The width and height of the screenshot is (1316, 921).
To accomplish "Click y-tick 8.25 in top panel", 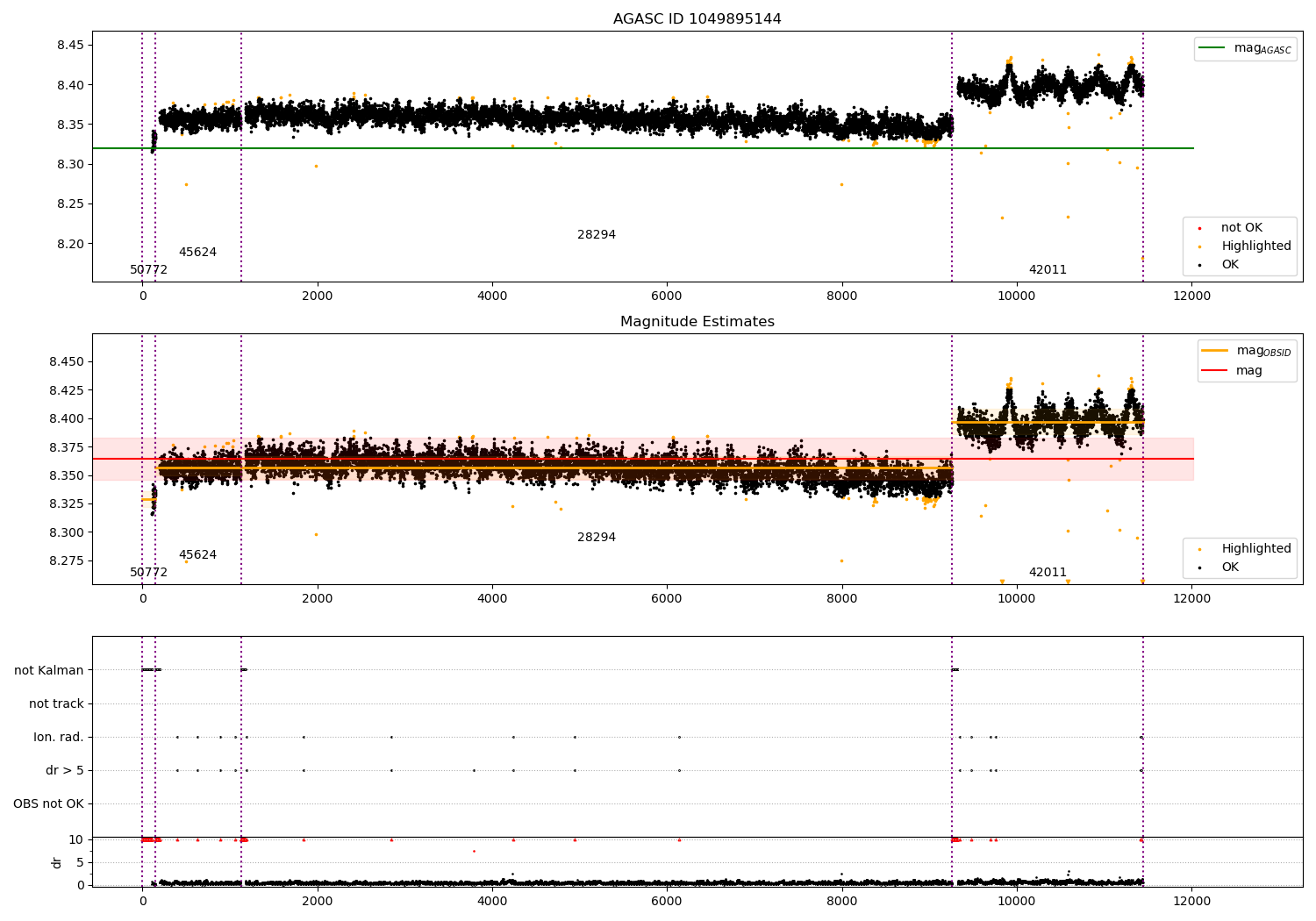I will [70, 204].
